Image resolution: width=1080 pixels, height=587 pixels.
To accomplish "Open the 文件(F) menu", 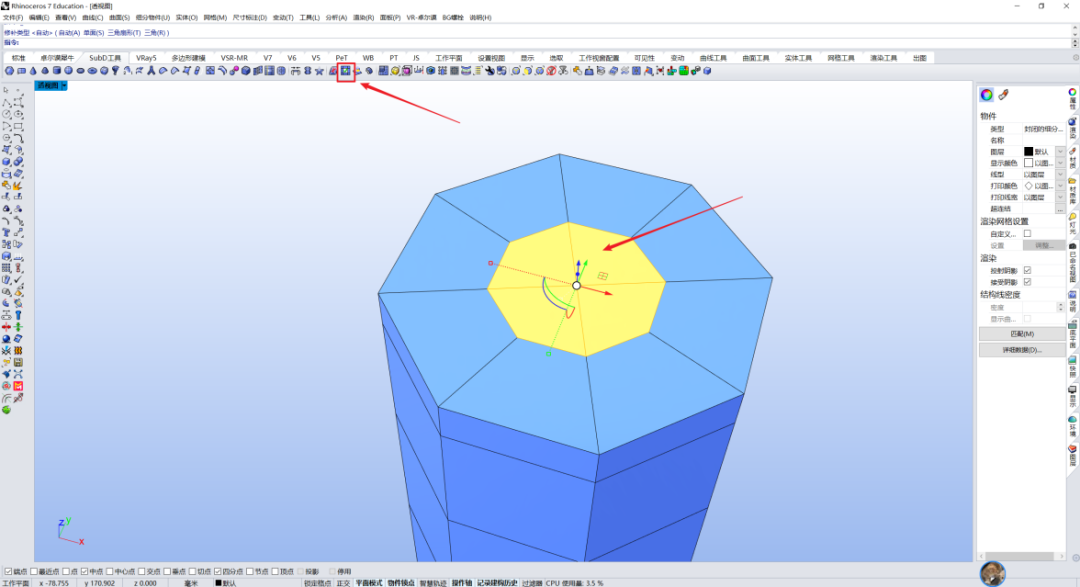I will (x=13, y=17).
